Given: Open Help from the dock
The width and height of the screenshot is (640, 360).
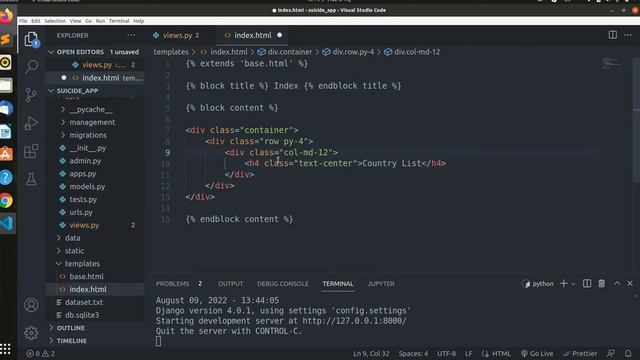Looking at the screenshot, I should pyautogui.click(x=6, y=178).
